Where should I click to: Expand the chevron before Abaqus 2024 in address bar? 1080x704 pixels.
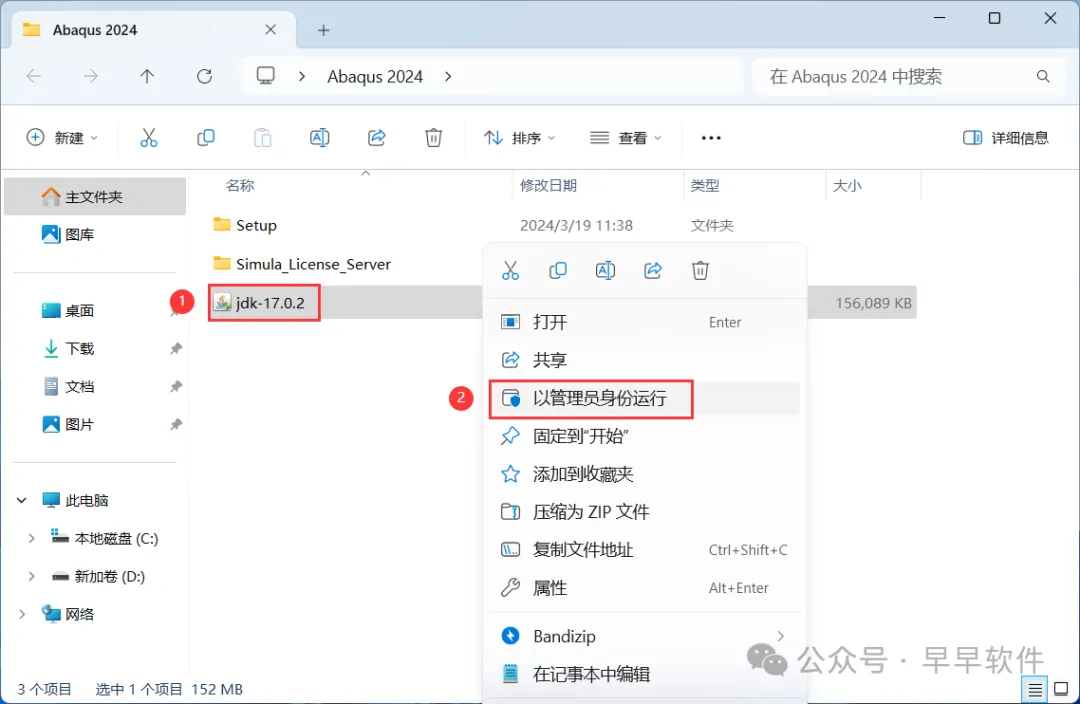click(x=302, y=76)
